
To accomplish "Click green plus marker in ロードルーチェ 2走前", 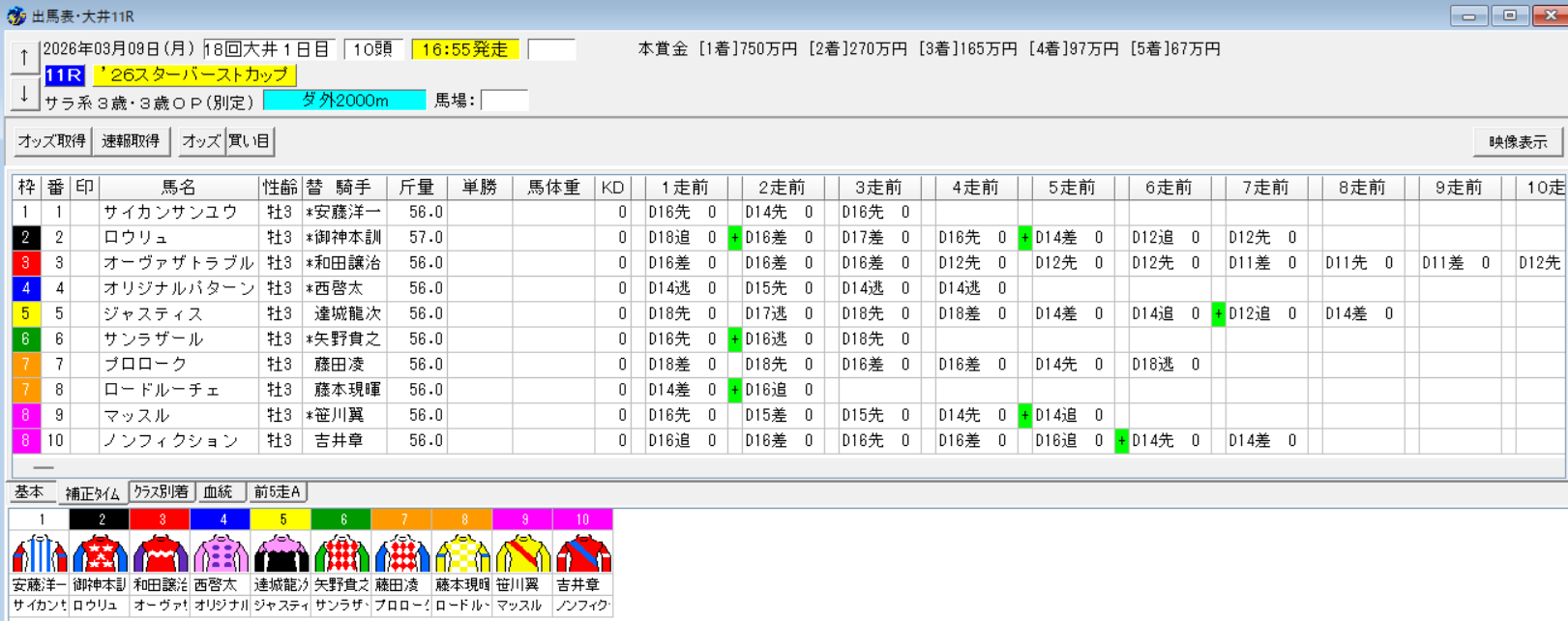I will (735, 390).
